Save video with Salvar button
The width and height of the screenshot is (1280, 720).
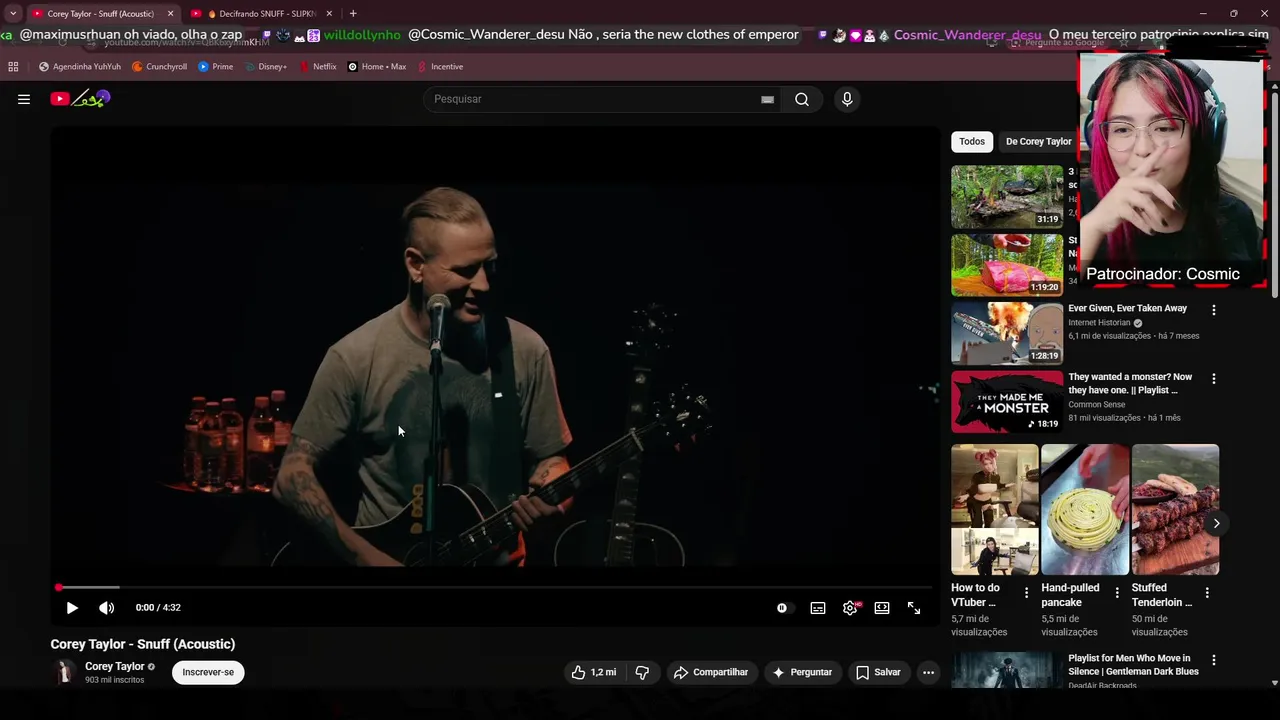pos(878,672)
